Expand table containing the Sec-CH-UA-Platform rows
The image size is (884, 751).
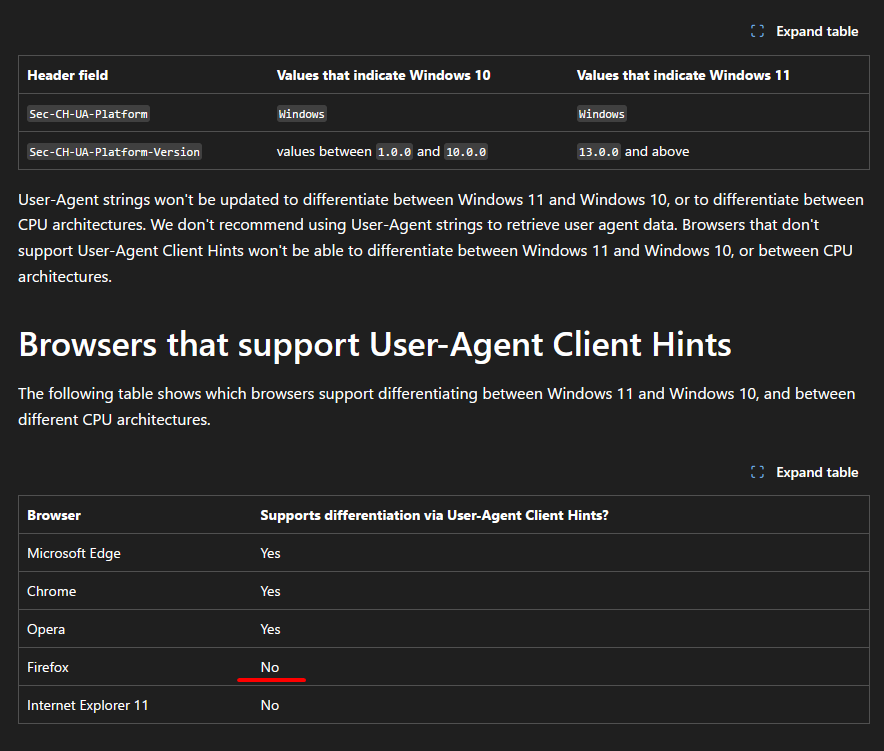point(805,31)
